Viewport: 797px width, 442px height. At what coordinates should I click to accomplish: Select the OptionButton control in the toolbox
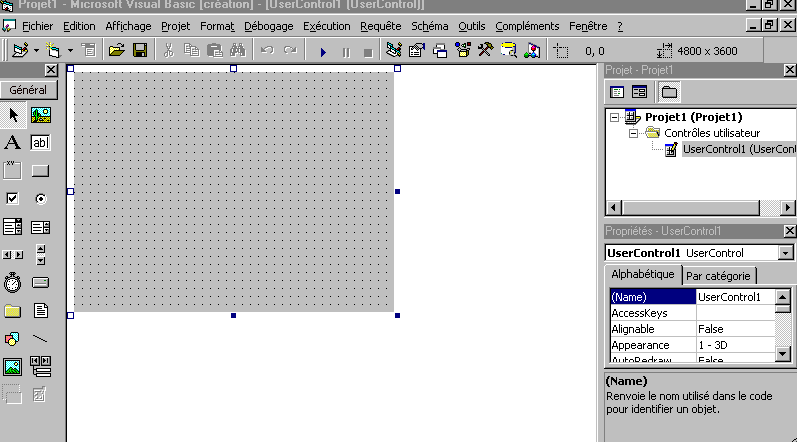click(40, 198)
